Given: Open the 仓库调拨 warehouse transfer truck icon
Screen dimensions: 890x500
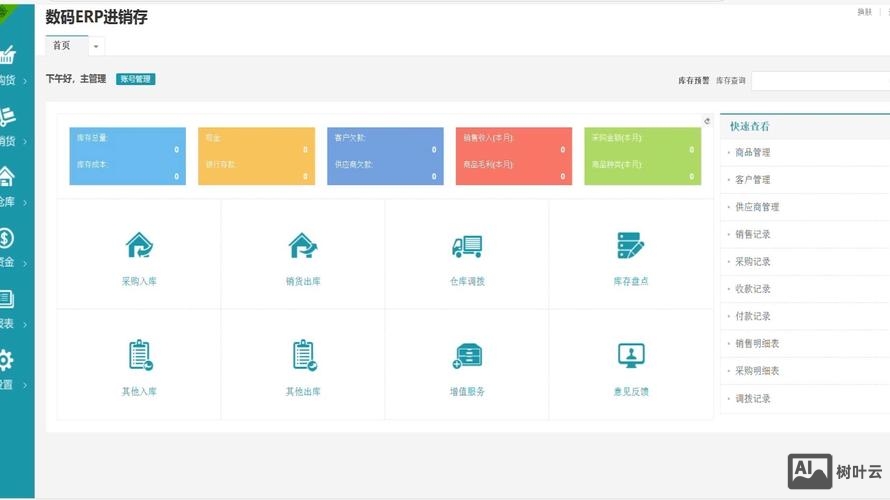Looking at the screenshot, I should pyautogui.click(x=467, y=246).
